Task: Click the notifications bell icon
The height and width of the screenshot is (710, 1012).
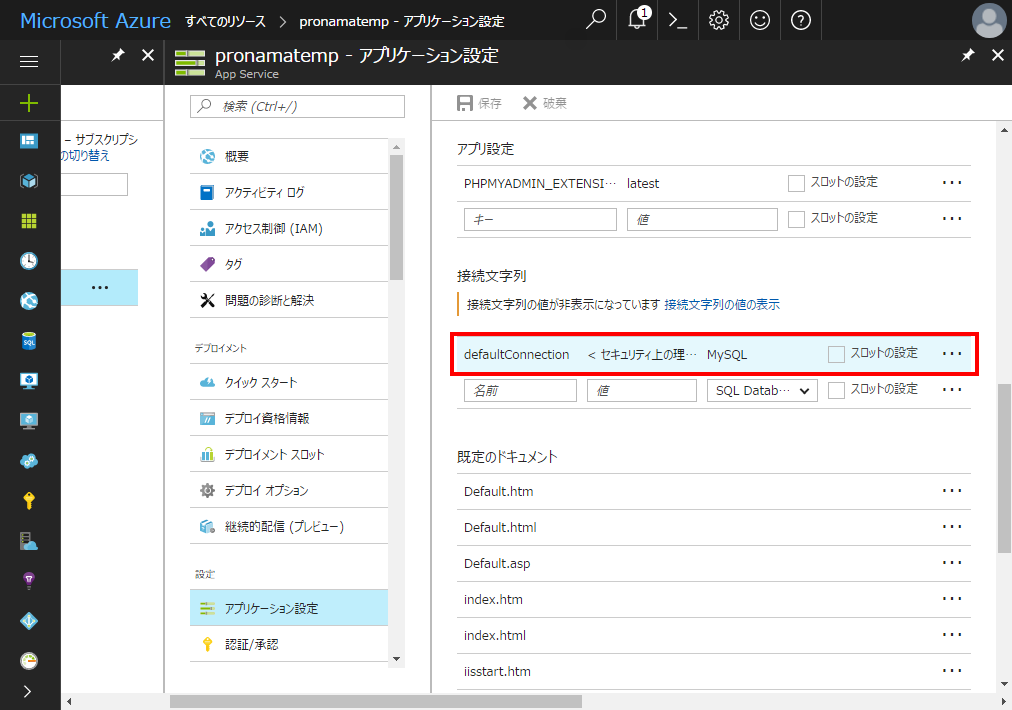Action: pos(637,20)
